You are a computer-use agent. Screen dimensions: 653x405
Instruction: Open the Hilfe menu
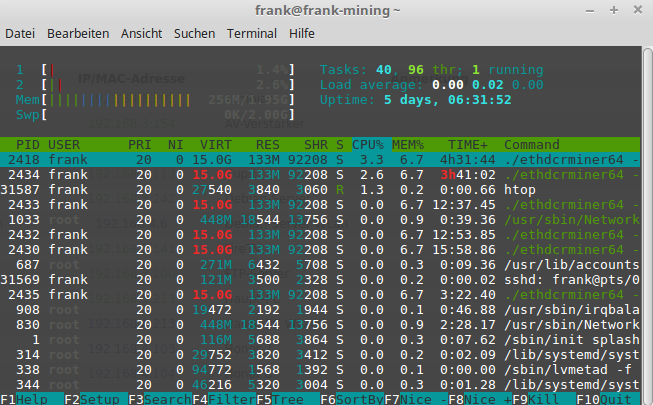click(302, 33)
